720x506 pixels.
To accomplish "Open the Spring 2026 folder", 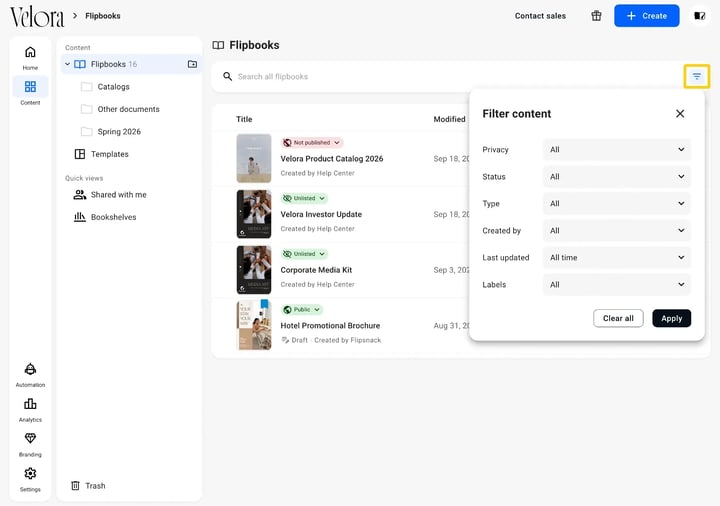I will (x=111, y=132).
